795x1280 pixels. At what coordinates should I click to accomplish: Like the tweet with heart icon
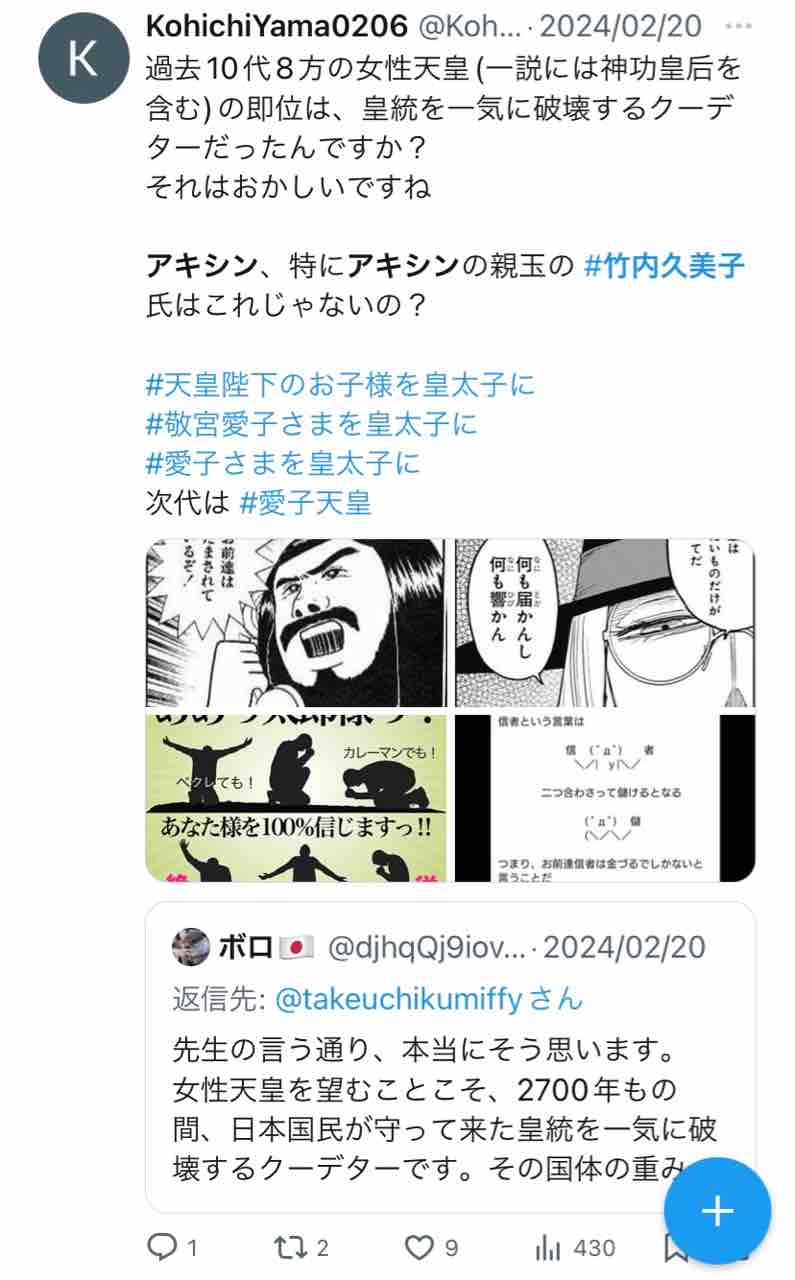tap(419, 1247)
